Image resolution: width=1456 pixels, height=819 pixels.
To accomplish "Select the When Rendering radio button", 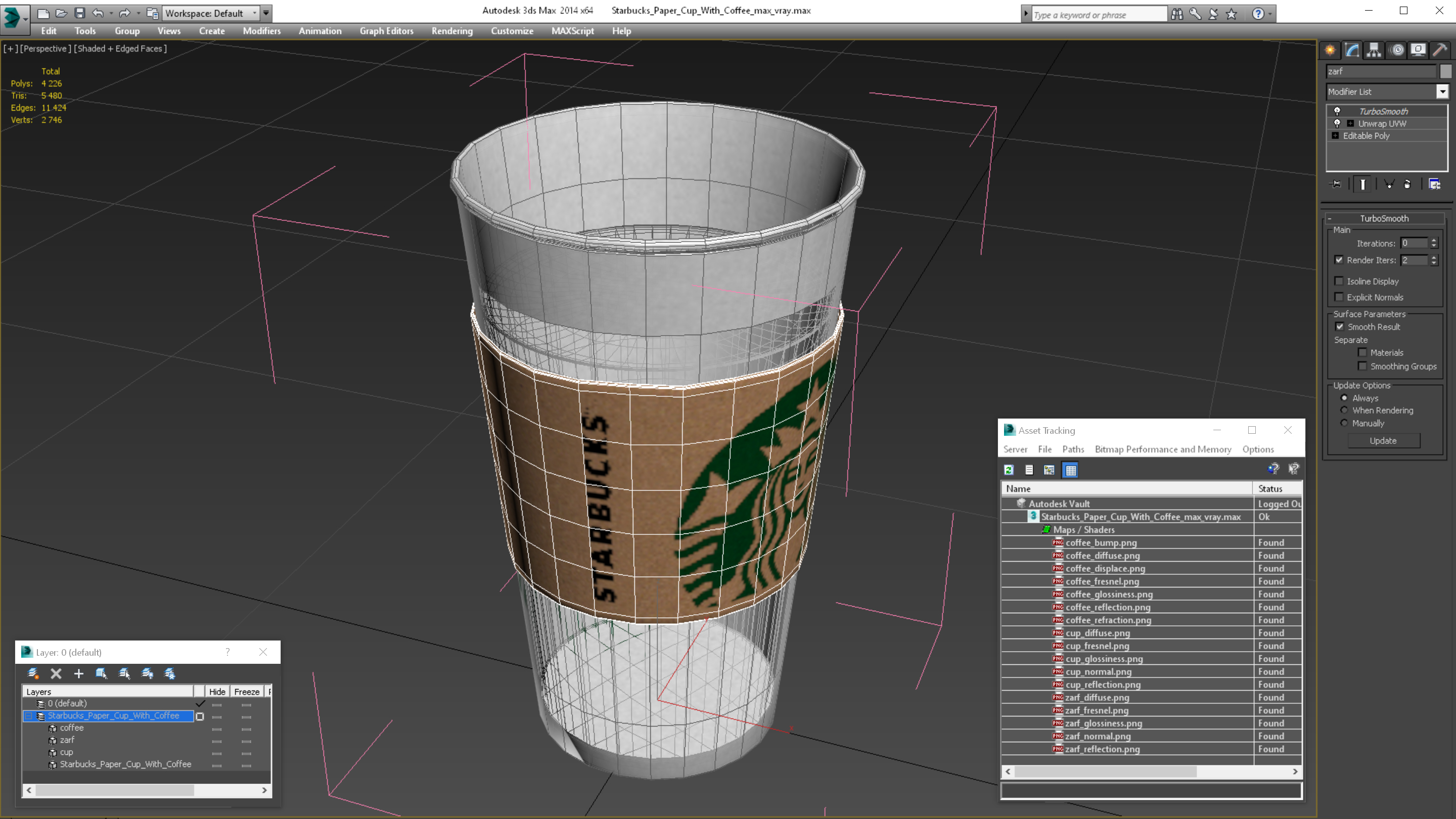I will 1345,411.
